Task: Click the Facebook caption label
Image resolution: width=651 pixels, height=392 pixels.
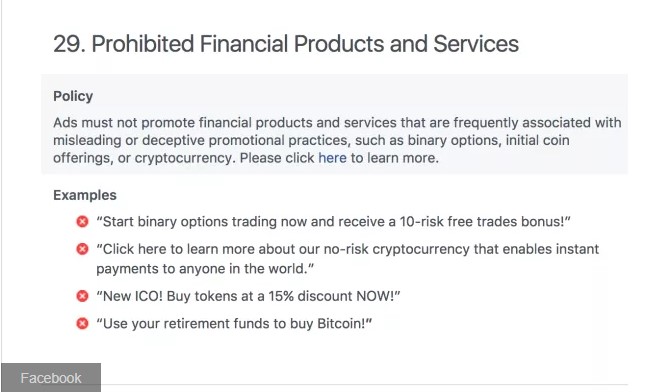Action: point(51,378)
